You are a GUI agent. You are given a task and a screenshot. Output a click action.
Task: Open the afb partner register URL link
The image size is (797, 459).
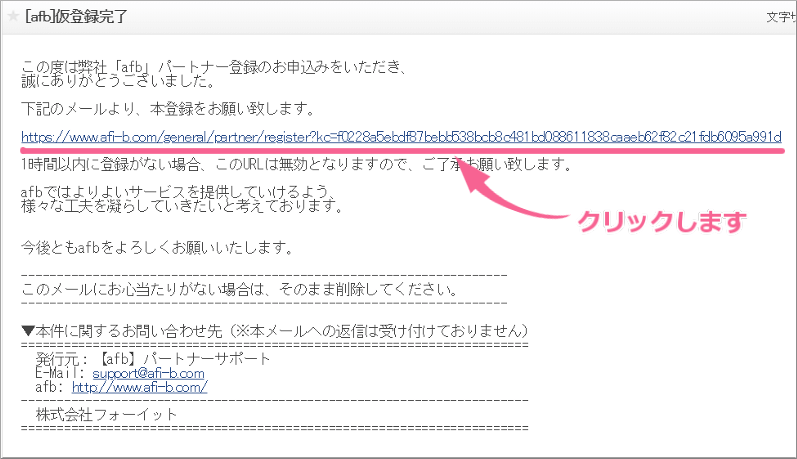(x=401, y=137)
